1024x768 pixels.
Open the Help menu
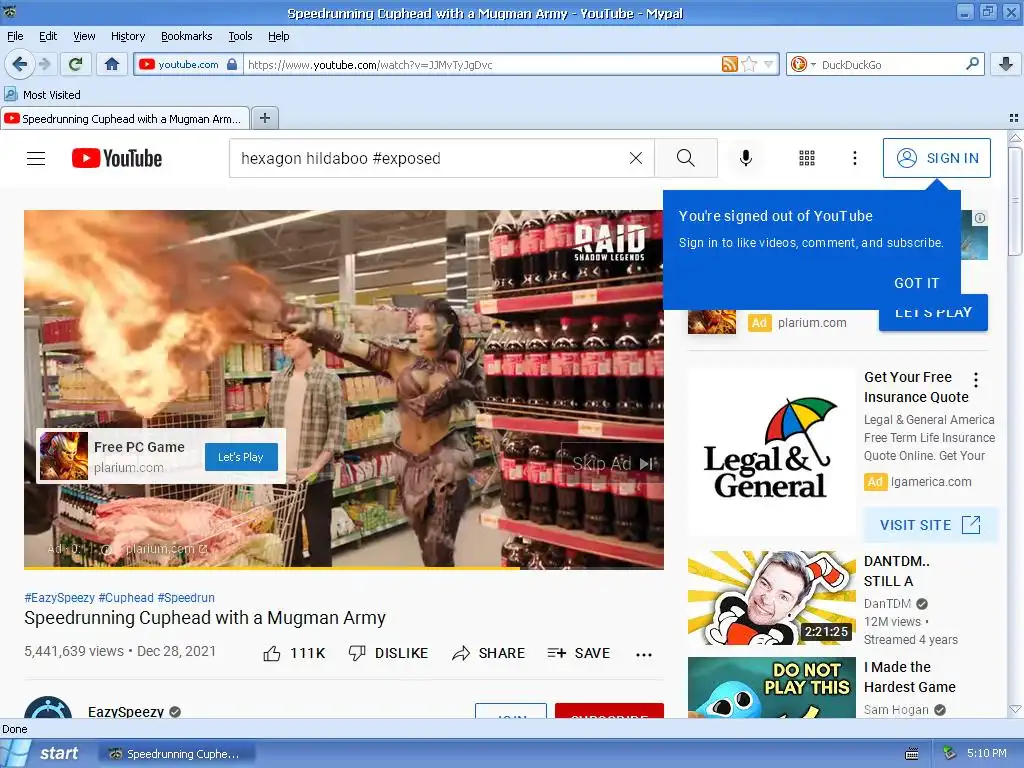tap(278, 36)
